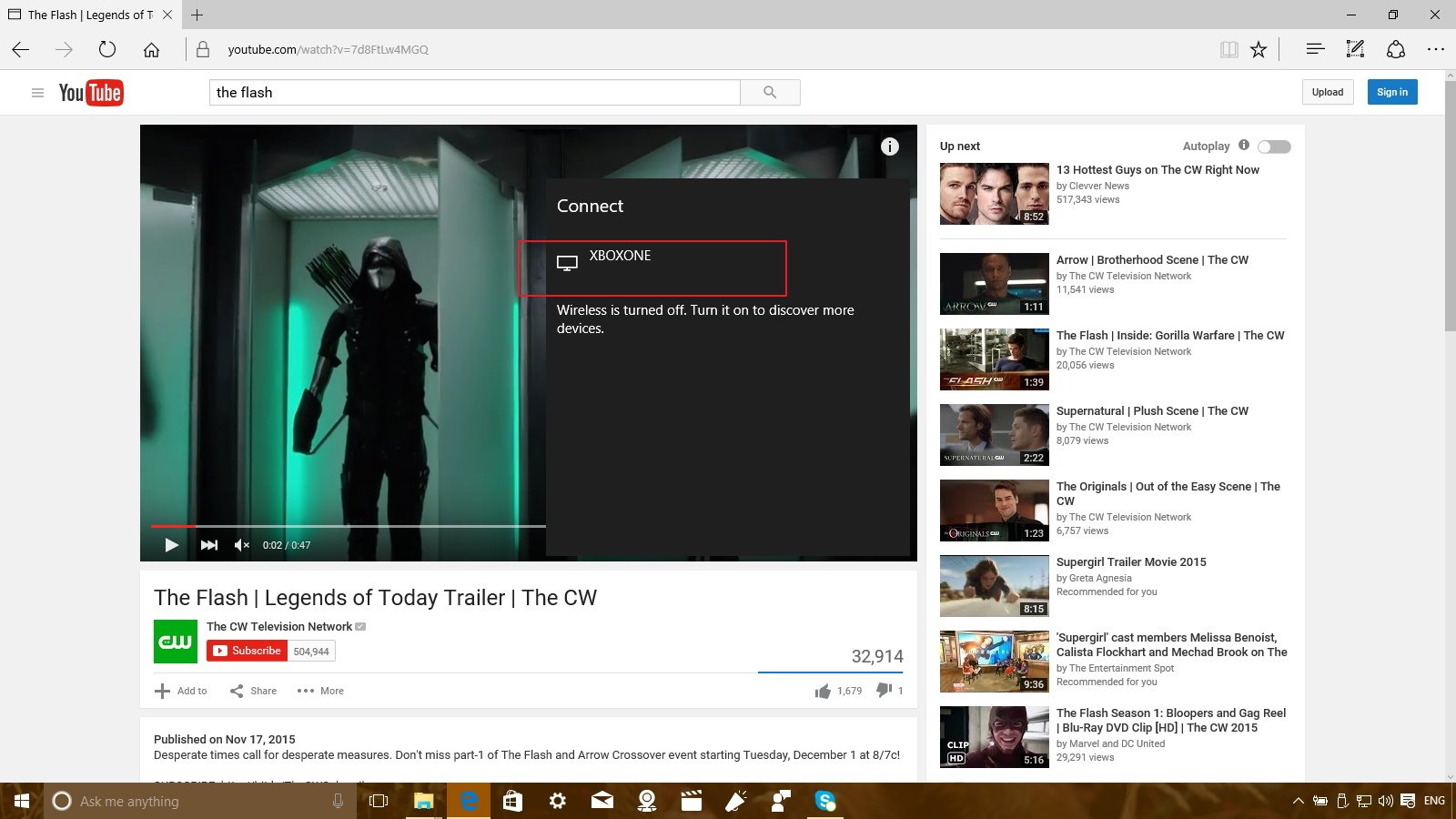Dislike the video with thumbs down

pos(884,691)
